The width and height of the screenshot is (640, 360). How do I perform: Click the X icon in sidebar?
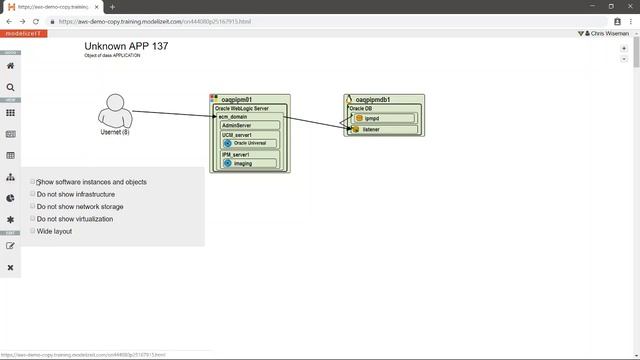(10, 267)
